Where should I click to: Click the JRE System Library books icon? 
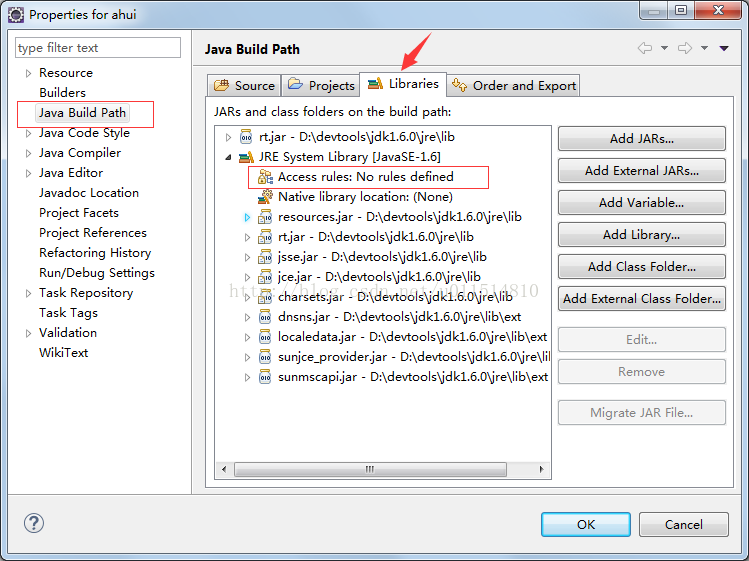pyautogui.click(x=246, y=157)
